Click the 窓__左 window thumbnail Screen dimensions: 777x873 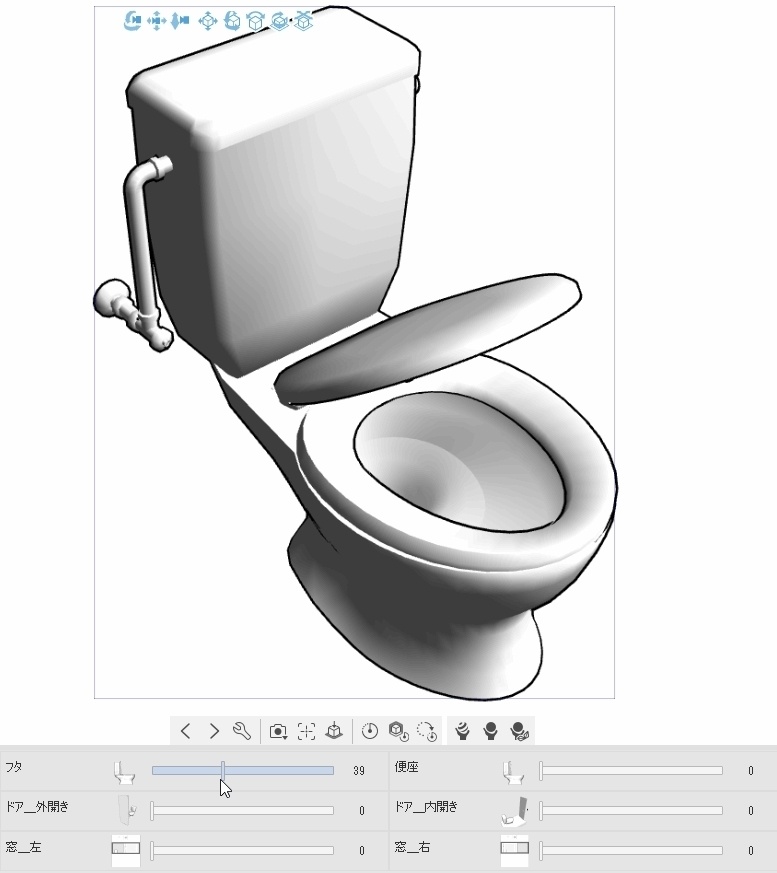pyautogui.click(x=126, y=850)
